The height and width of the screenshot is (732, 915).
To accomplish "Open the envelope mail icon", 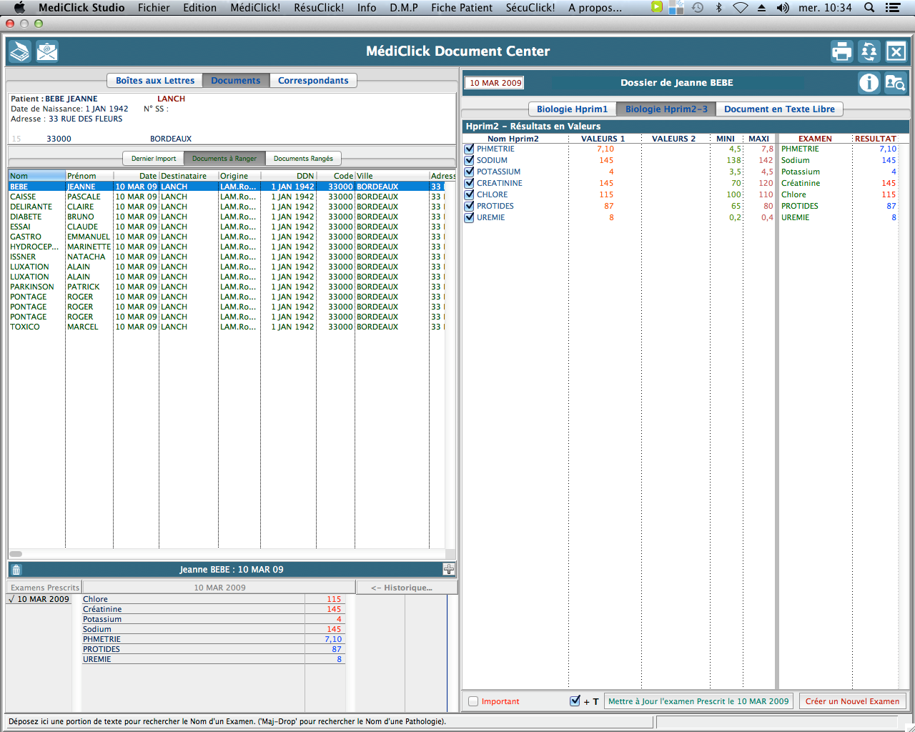I will 47,52.
